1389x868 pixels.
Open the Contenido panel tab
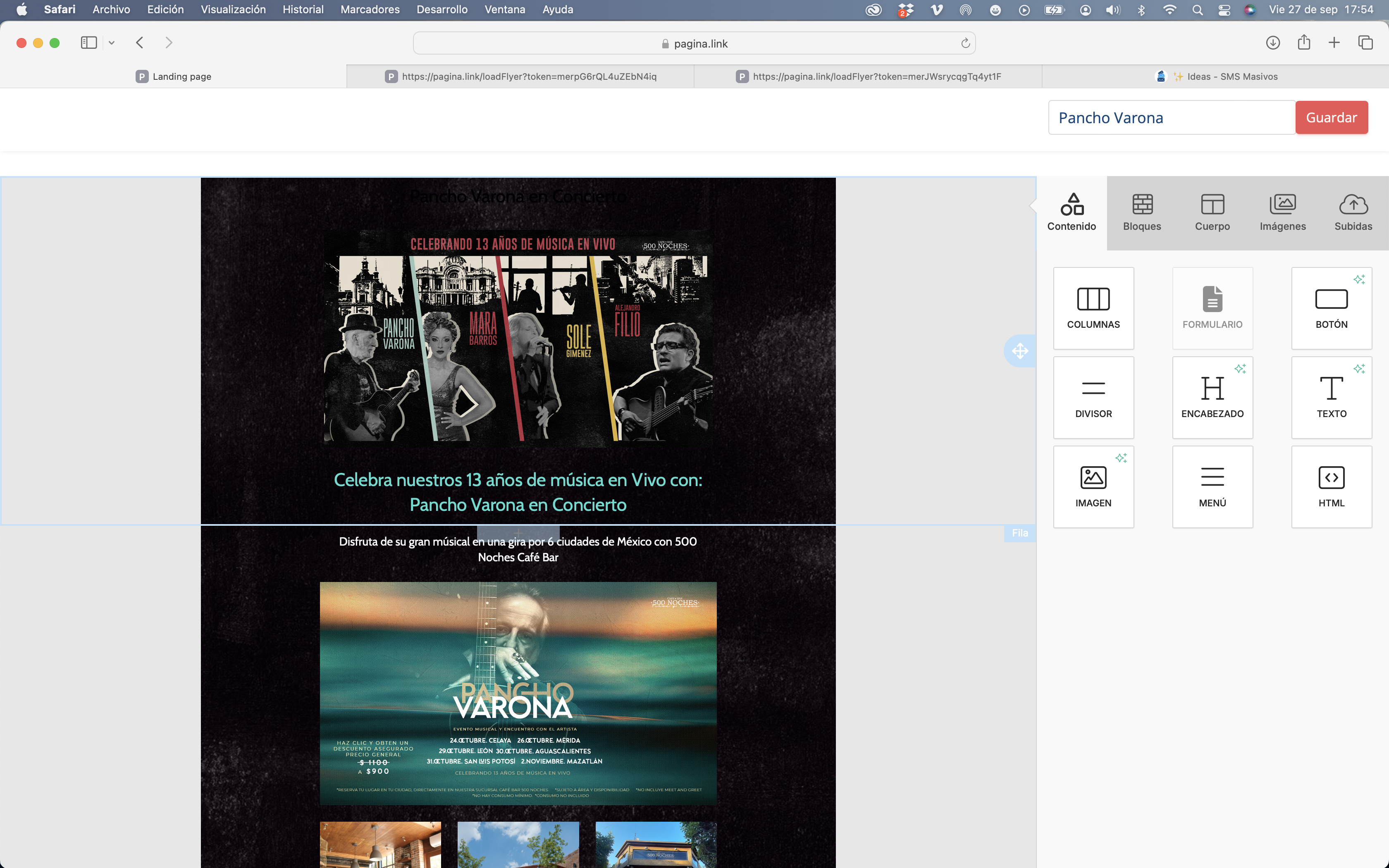(x=1071, y=212)
